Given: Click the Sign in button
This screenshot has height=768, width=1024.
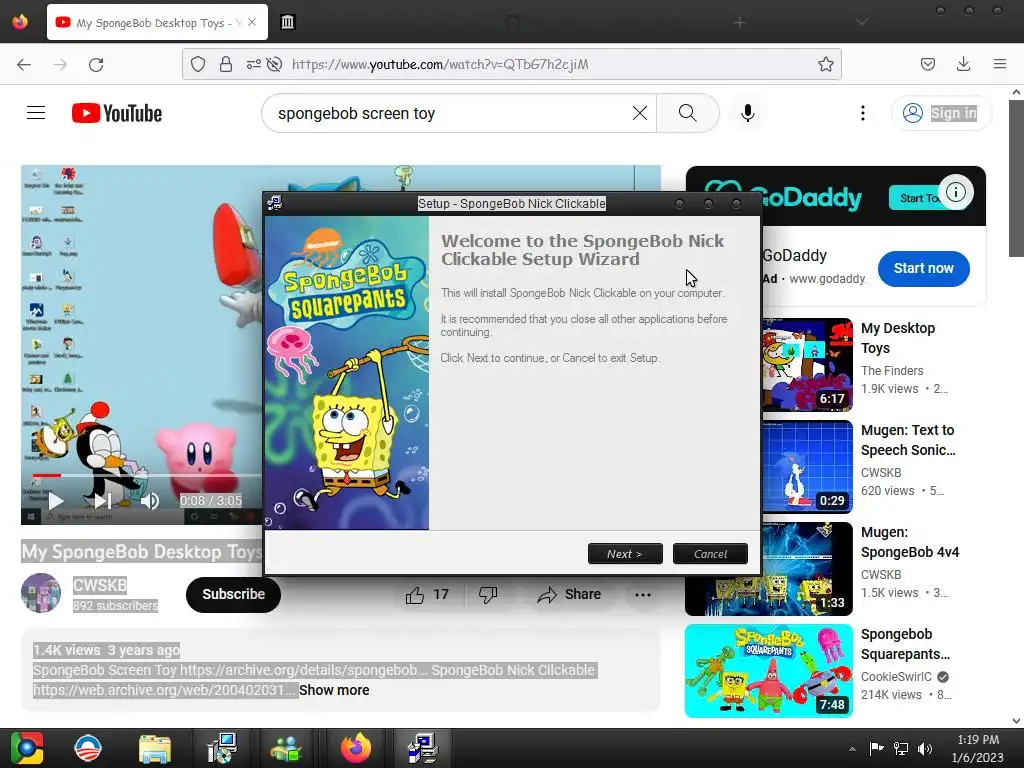Looking at the screenshot, I should click(x=942, y=113).
